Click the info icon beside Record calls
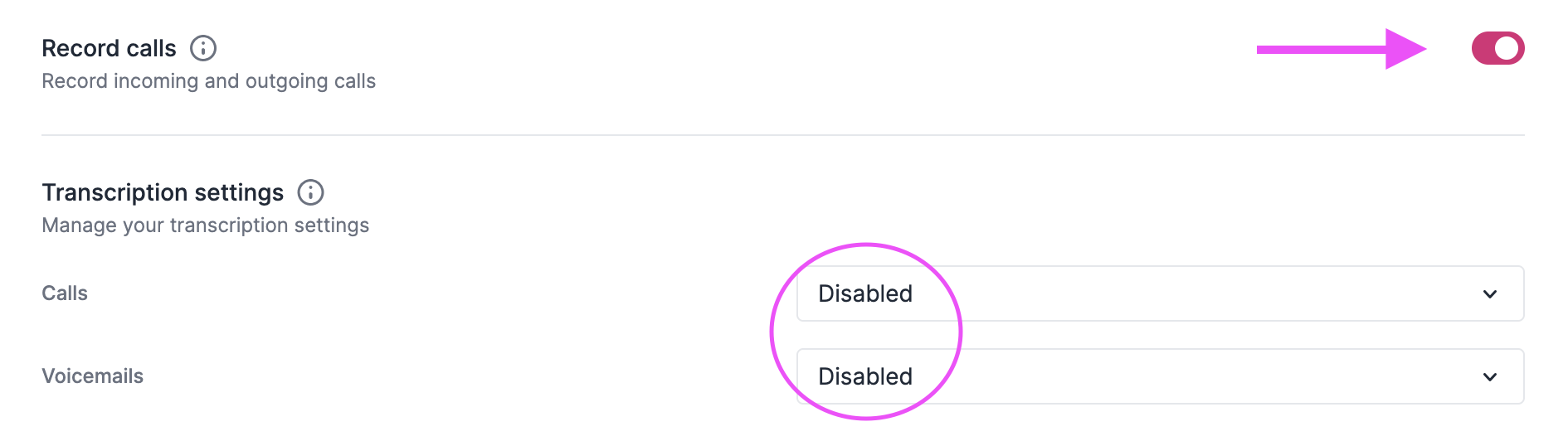 [x=203, y=48]
